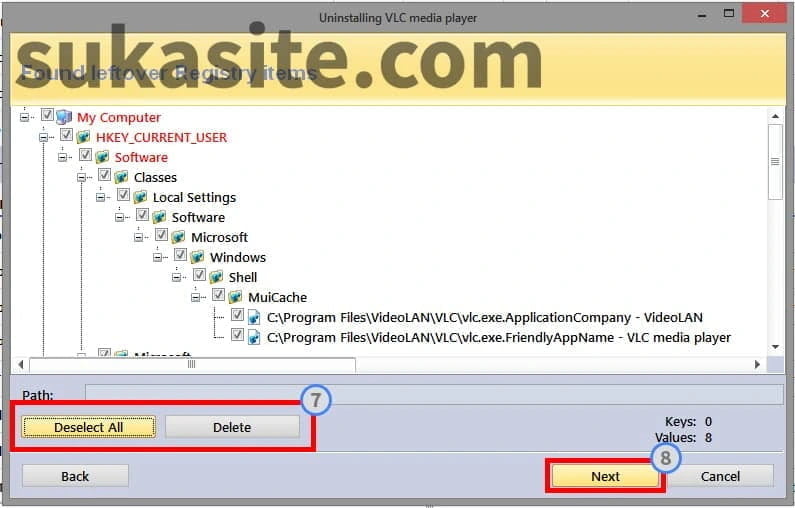Uncheck the vlc.exe.ApplicationCompany value checkbox

237,315
